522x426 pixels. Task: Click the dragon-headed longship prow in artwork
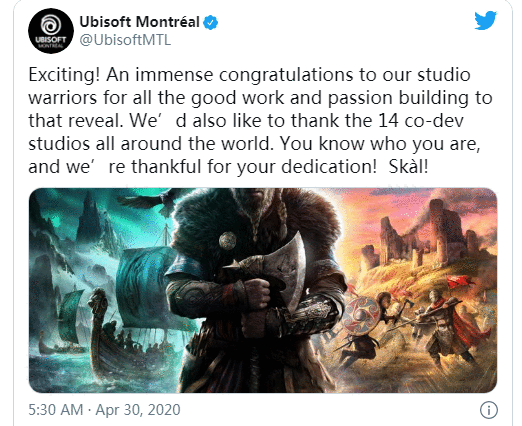pos(98,302)
